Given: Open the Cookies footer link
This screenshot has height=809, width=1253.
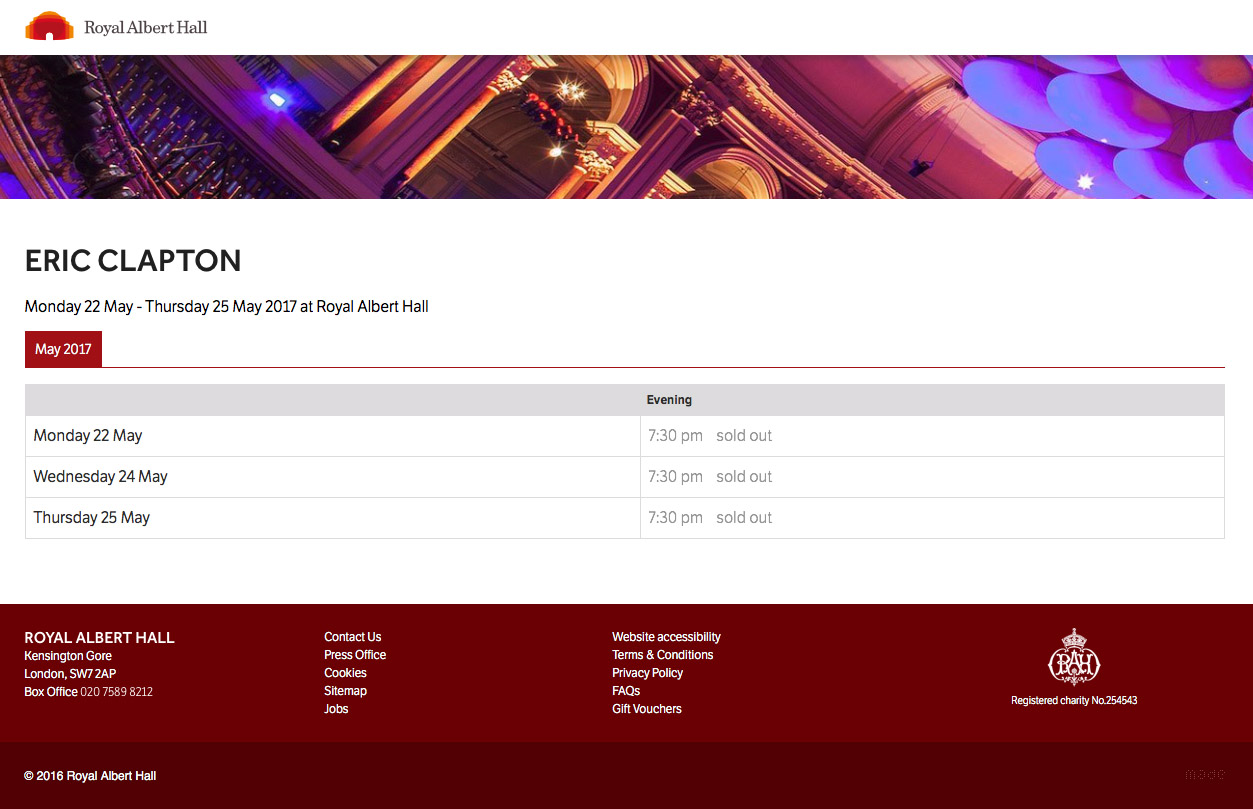Looking at the screenshot, I should coord(346,673).
